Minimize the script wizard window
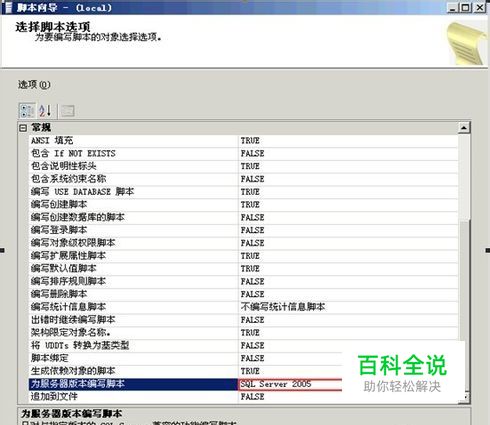Viewport: 490px width, 425px height. click(x=452, y=8)
